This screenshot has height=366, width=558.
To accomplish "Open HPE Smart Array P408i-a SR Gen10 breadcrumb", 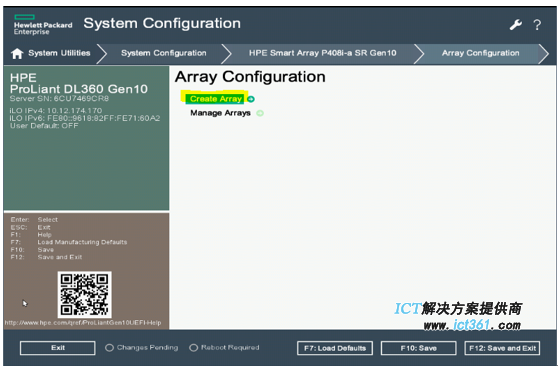I will [322, 53].
